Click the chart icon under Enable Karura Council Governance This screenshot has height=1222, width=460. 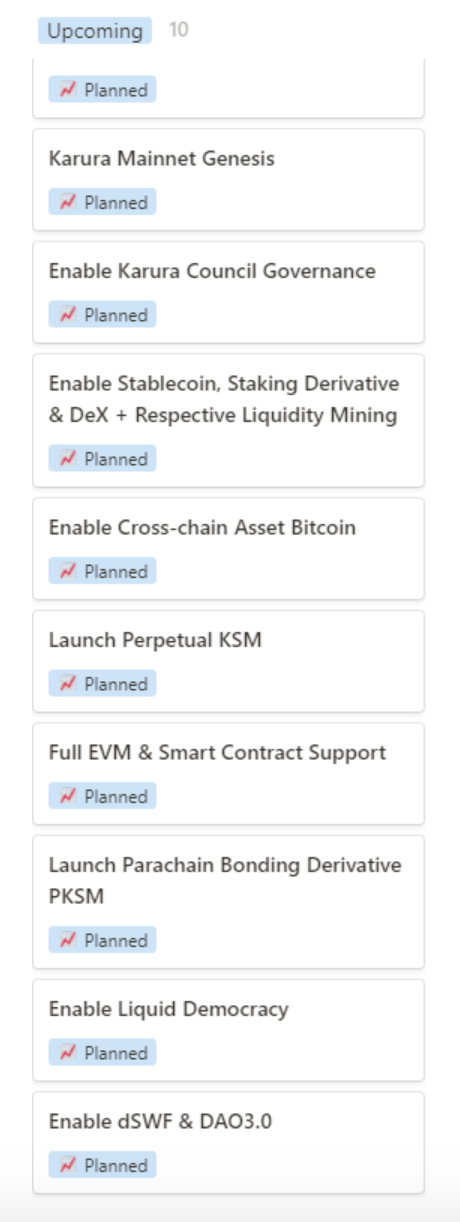[68, 314]
